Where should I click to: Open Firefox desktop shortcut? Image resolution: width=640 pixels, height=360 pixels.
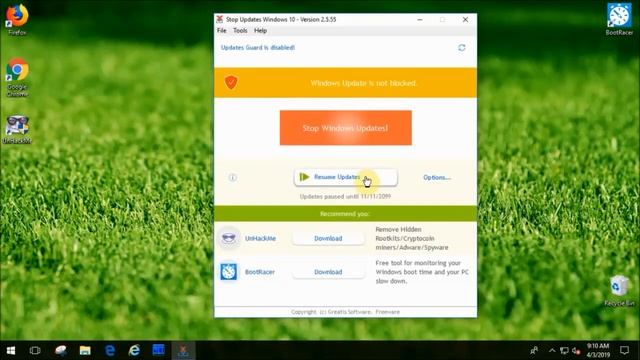(x=17, y=19)
